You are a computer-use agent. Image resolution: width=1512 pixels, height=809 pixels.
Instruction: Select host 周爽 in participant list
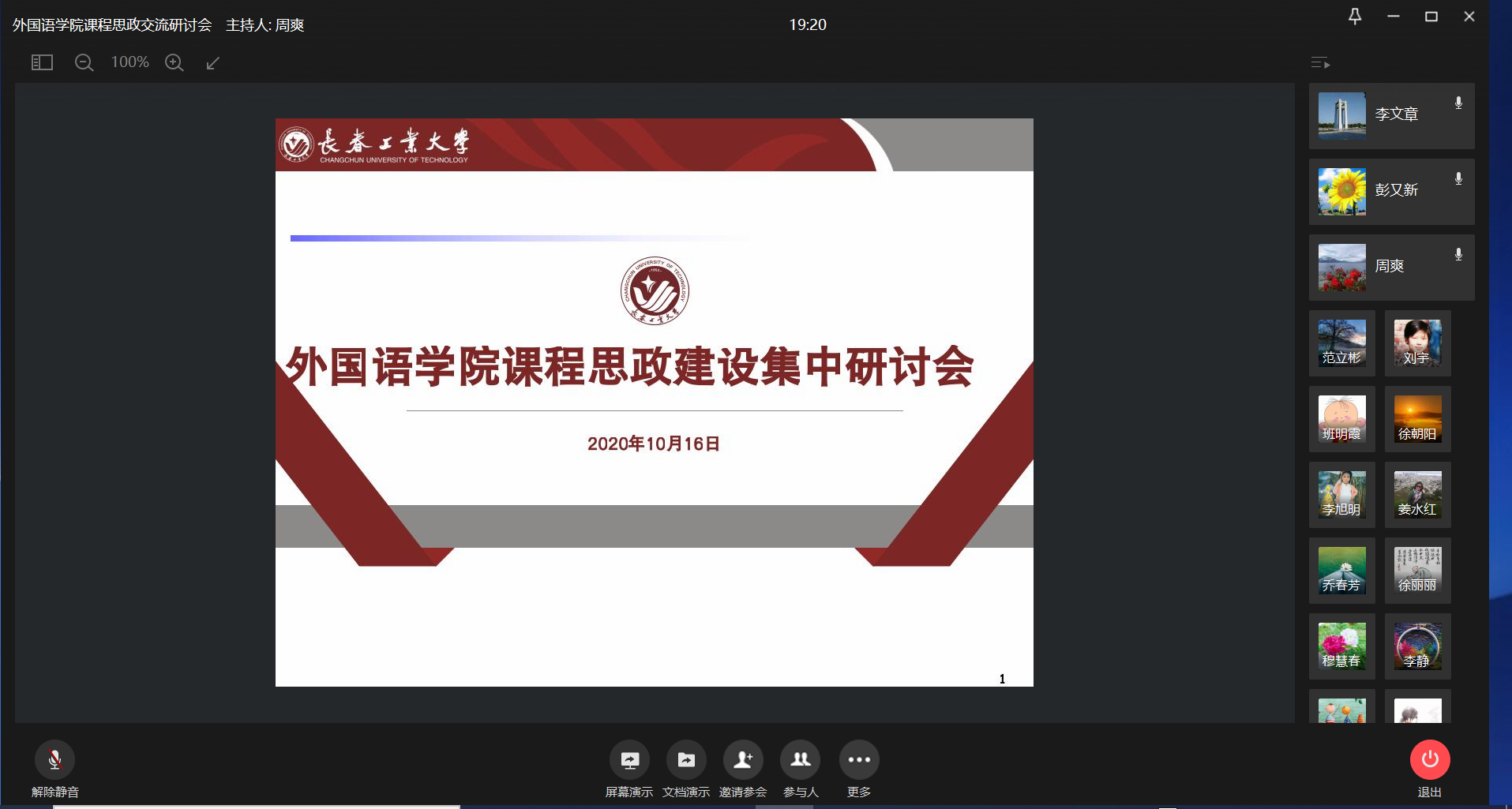point(1391,267)
